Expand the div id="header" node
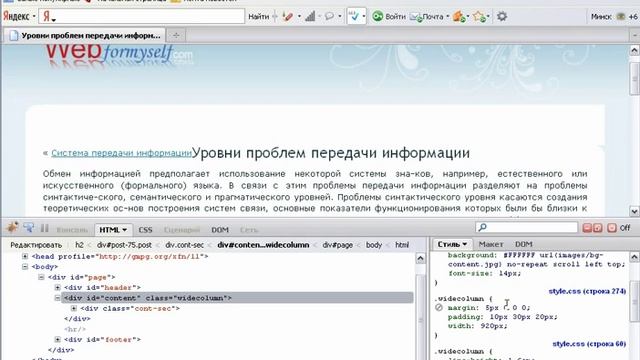 point(58,288)
